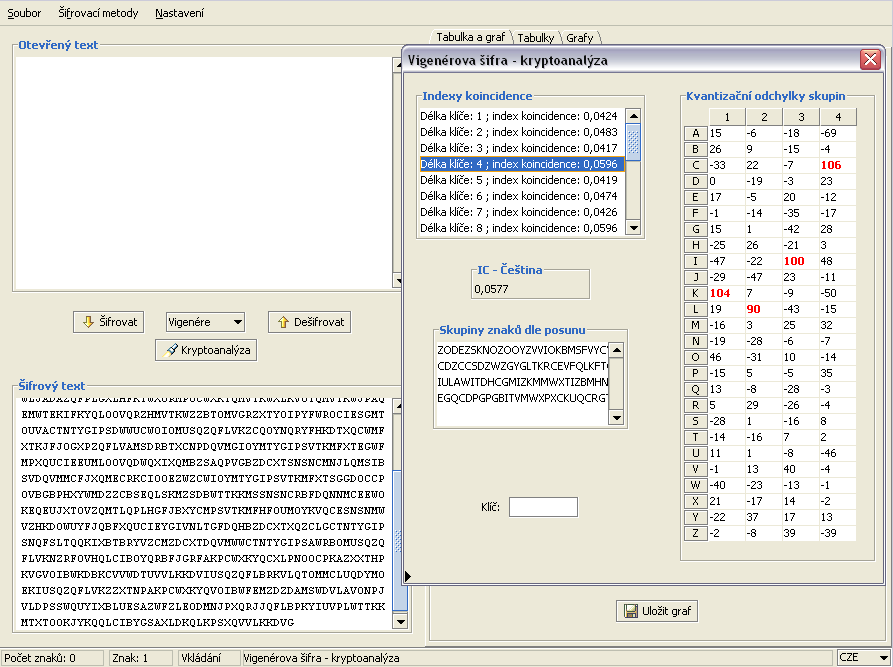Viewport: 893px width, 667px height.
Task: Click the Dešifrovat button
Action: tap(310, 322)
